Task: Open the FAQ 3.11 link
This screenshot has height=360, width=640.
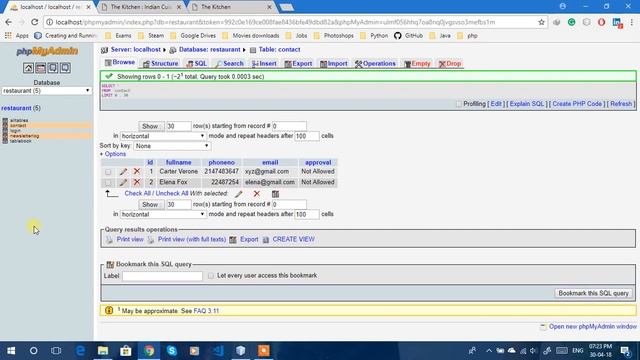Action: coord(206,311)
